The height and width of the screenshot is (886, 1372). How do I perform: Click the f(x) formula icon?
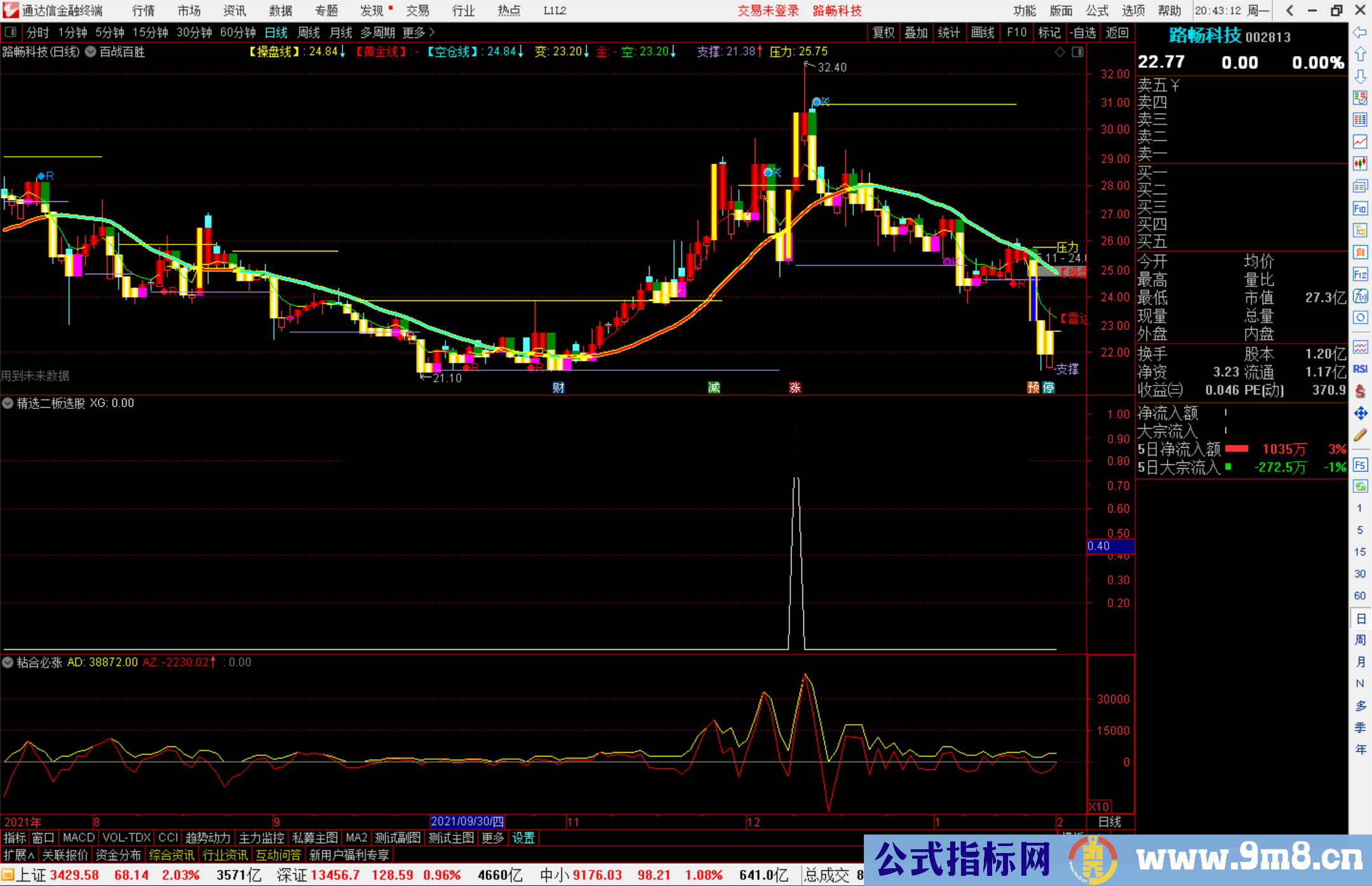pyautogui.click(x=1360, y=296)
